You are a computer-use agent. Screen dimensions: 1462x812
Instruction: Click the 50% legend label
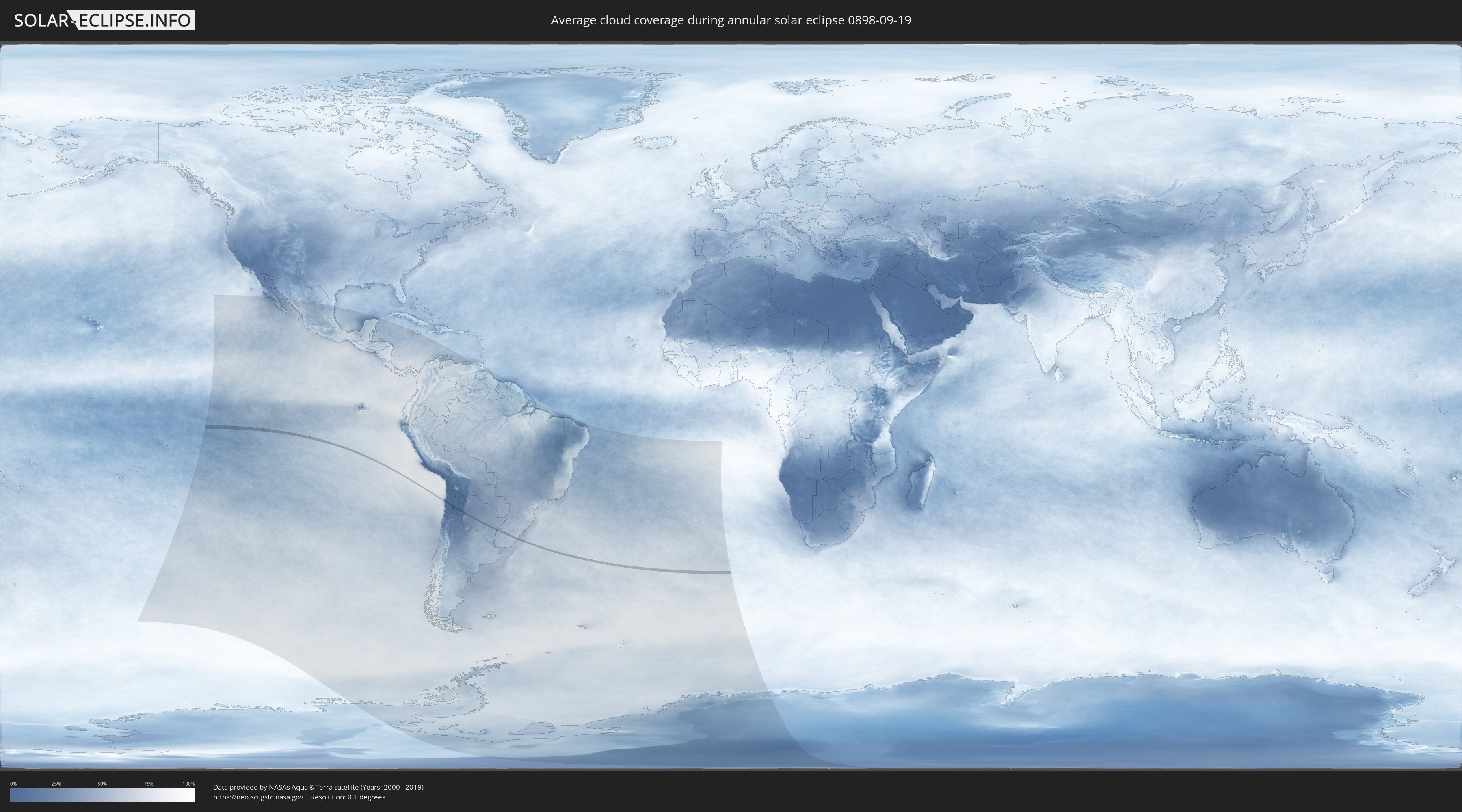tap(102, 784)
